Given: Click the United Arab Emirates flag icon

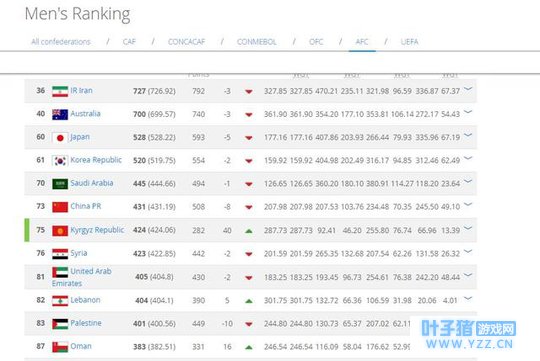Looking at the screenshot, I should pyautogui.click(x=60, y=272).
